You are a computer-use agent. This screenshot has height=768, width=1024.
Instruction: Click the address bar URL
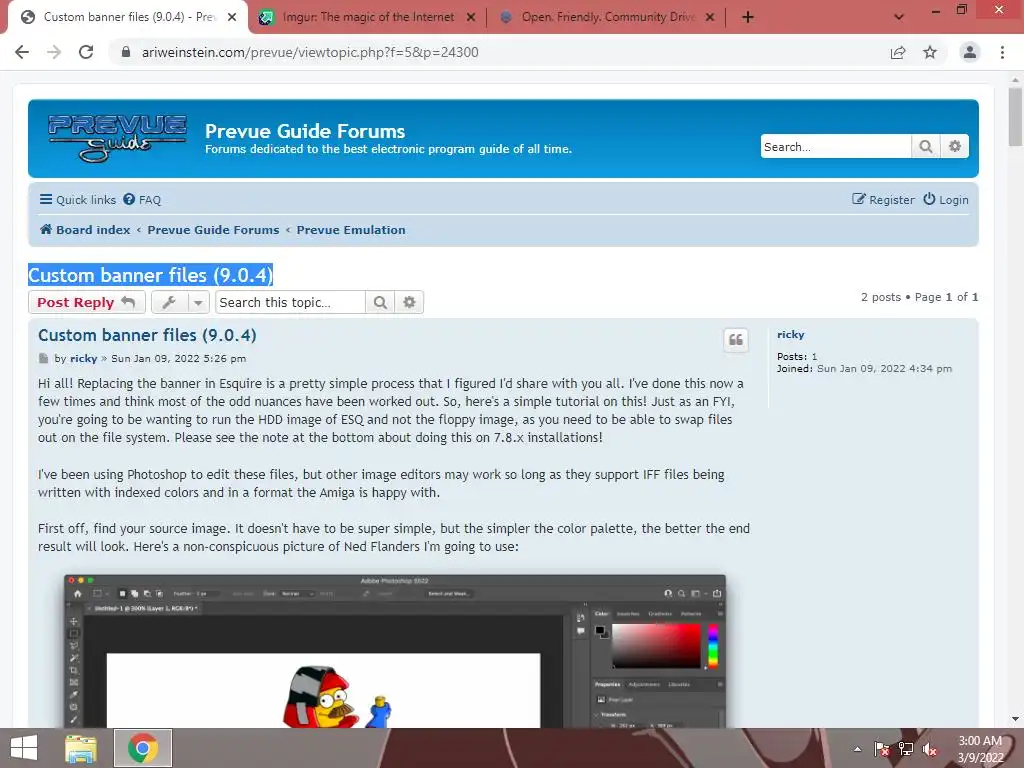310,52
